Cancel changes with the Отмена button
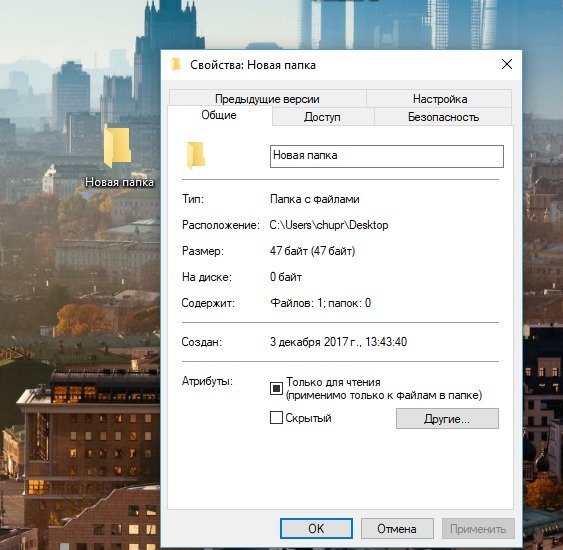Image resolution: width=563 pixels, height=550 pixels. pos(397,528)
